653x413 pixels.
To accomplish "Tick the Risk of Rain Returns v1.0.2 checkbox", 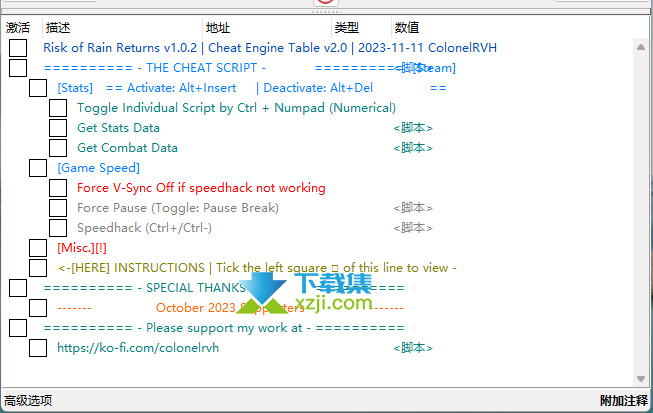I will pyautogui.click(x=18, y=48).
